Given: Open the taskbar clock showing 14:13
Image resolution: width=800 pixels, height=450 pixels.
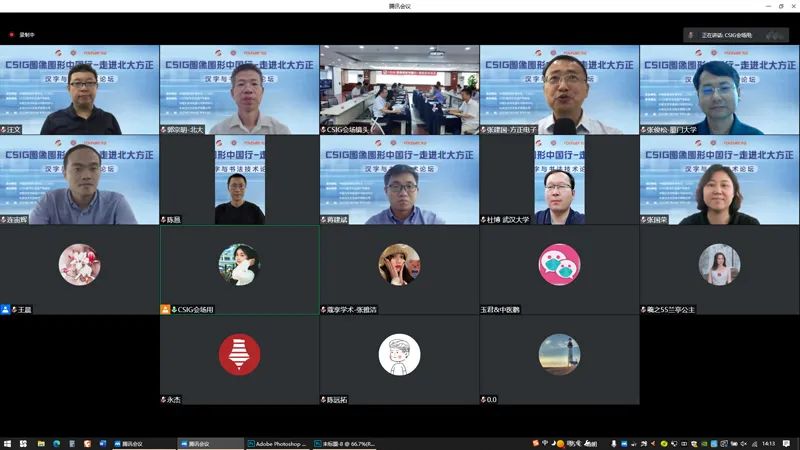Looking at the screenshot, I should tap(768, 444).
